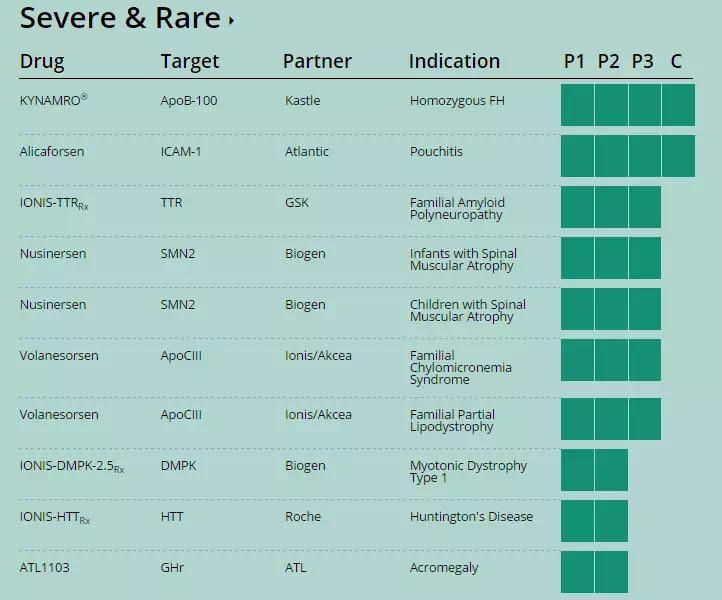Click the Acromegaly indication
The height and width of the screenshot is (600, 722).
click(444, 568)
